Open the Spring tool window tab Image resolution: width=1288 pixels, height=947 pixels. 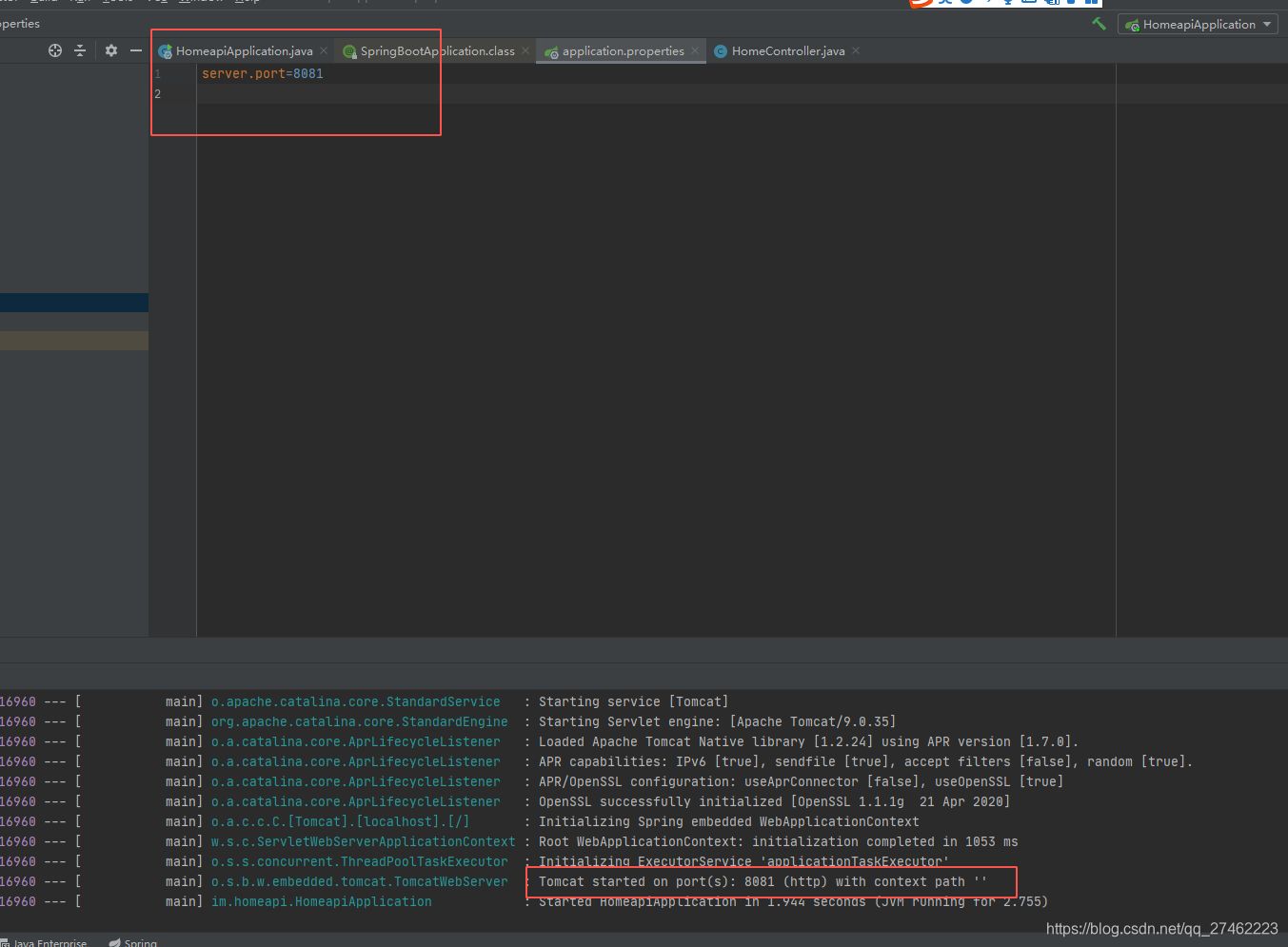coord(132,942)
